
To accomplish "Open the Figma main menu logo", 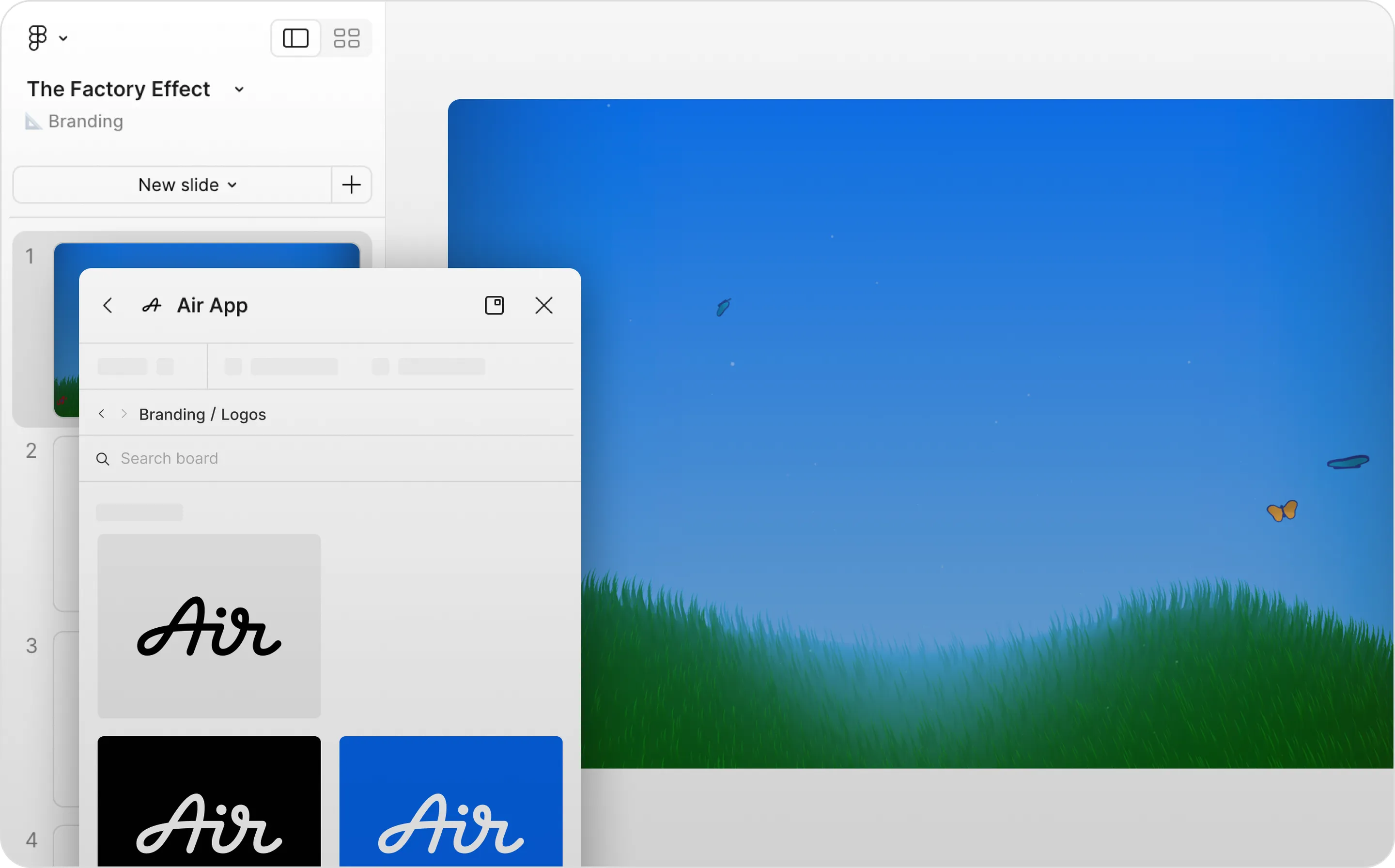I will 38,38.
